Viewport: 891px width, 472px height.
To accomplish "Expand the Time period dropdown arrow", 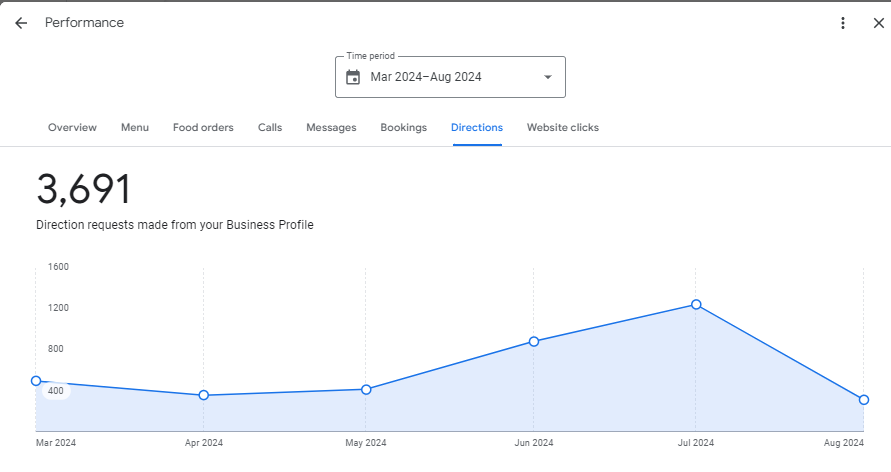I will (x=547, y=77).
